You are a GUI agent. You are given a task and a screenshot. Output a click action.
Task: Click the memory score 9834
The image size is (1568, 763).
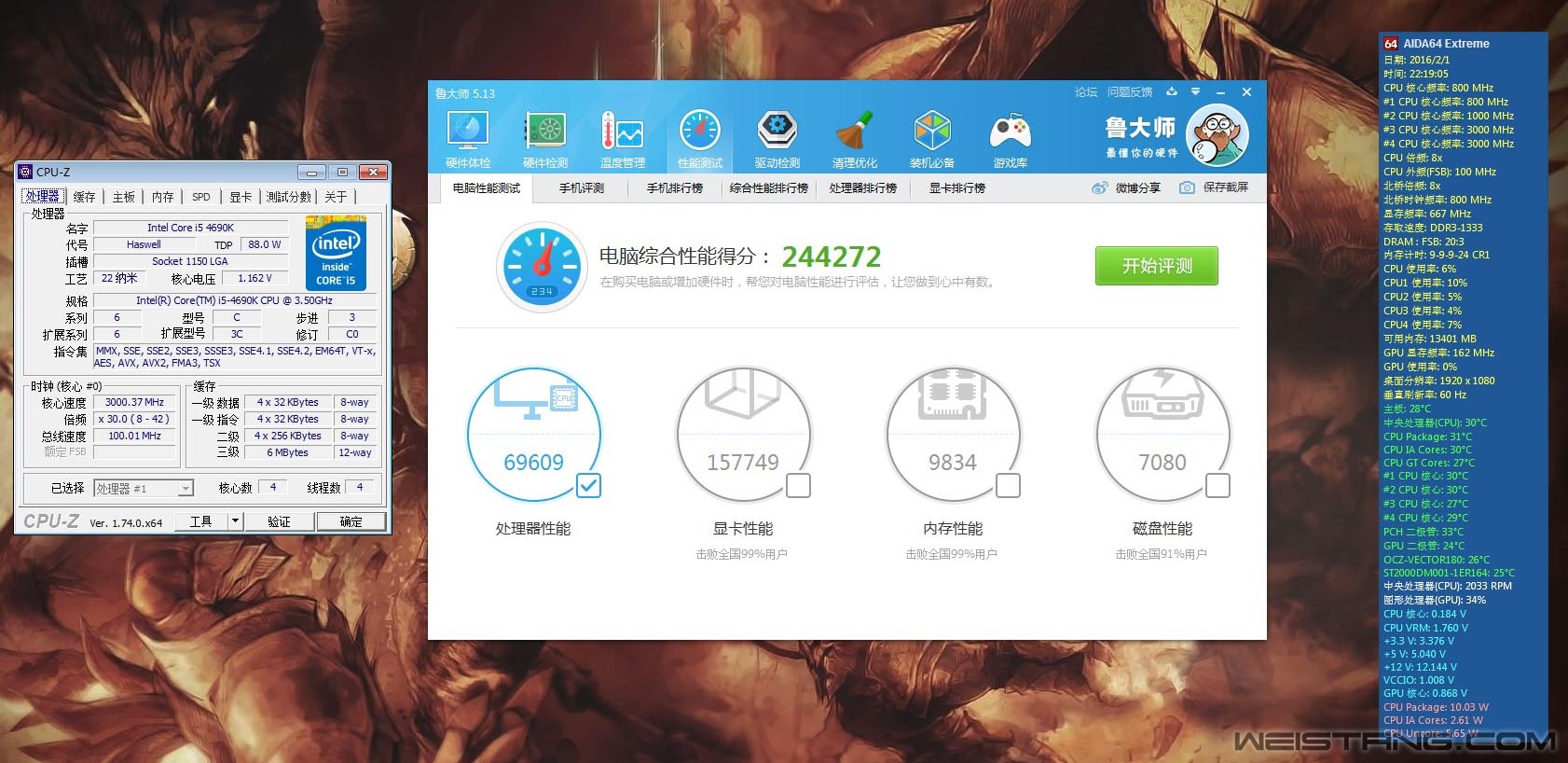(953, 463)
